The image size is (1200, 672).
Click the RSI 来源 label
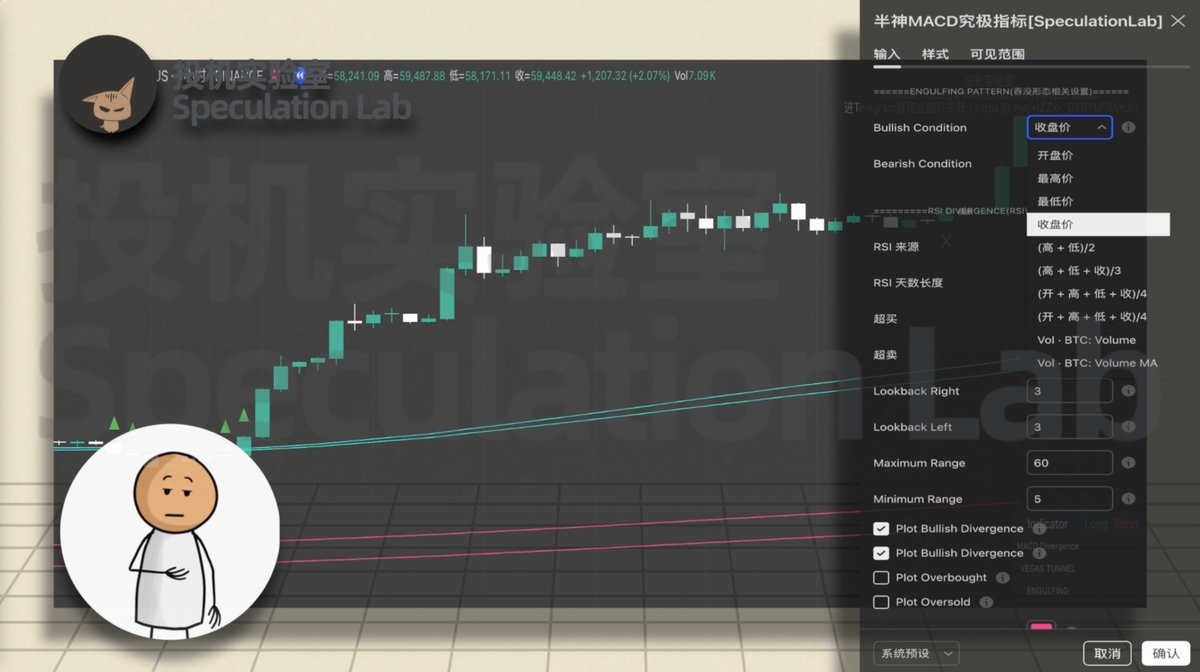pyautogui.click(x=896, y=246)
